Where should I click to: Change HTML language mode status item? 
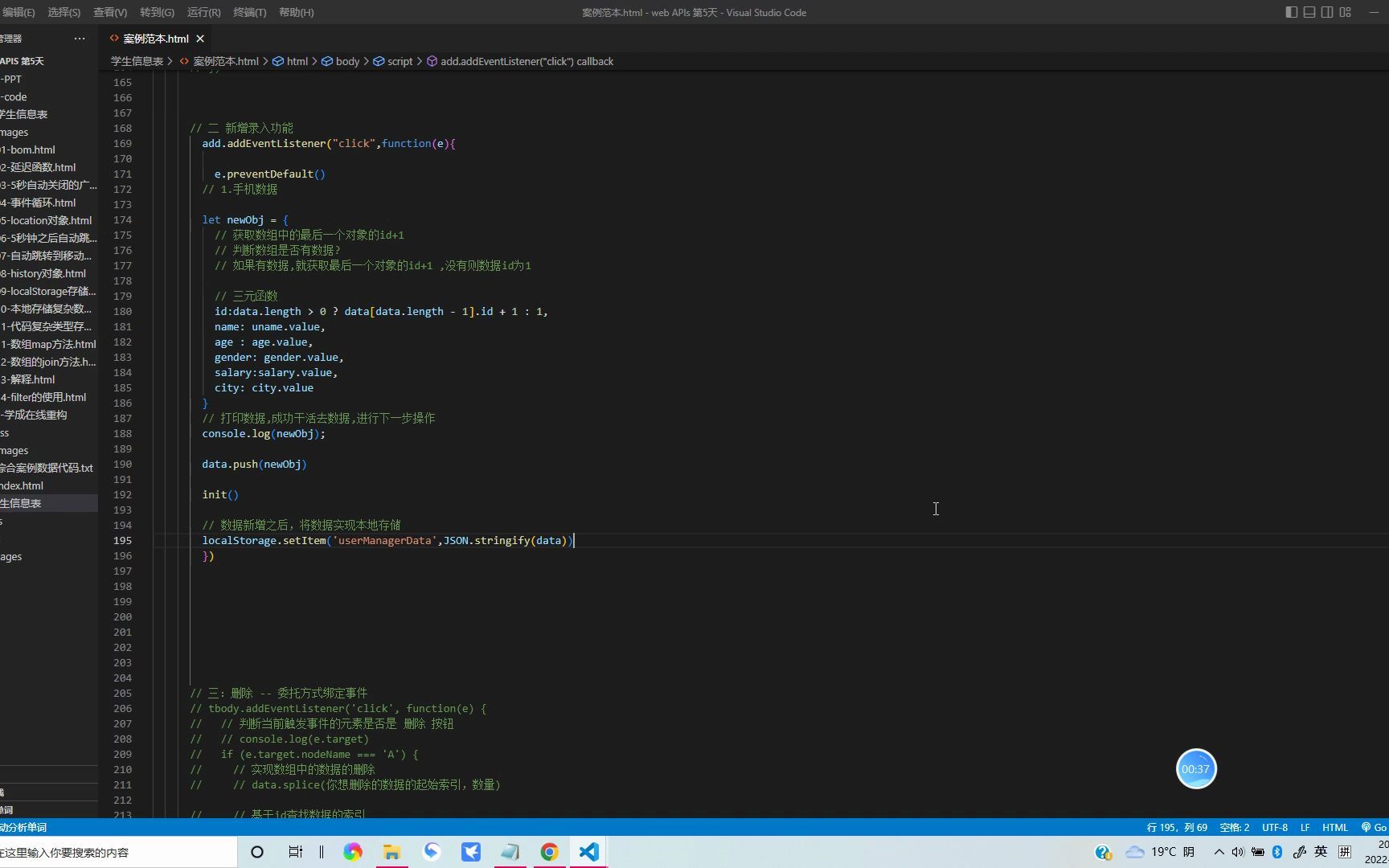[x=1334, y=827]
